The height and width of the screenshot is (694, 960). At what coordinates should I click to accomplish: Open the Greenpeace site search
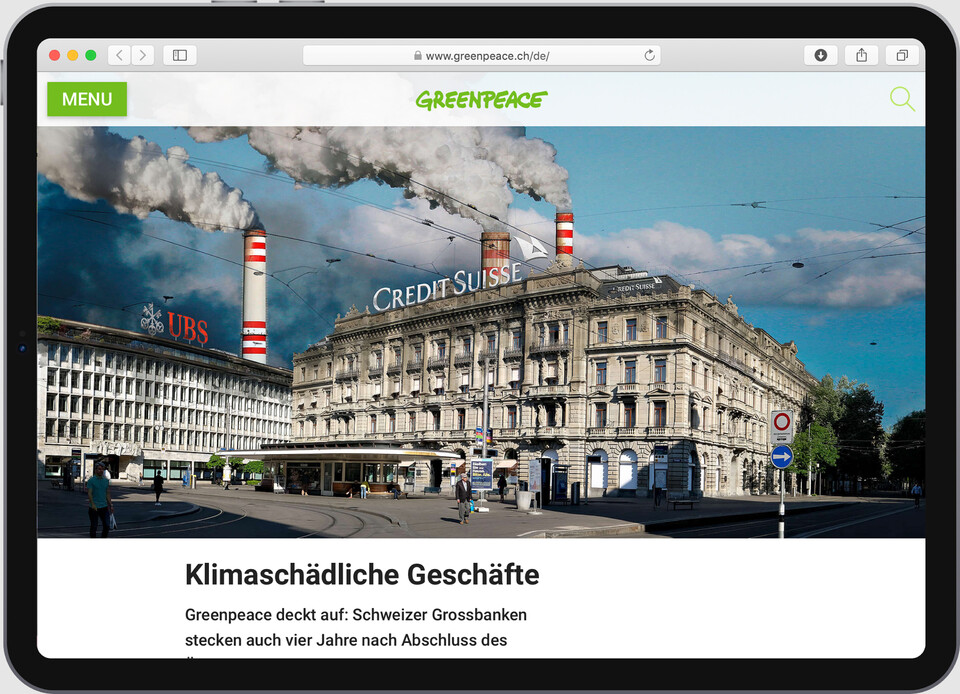tap(902, 99)
